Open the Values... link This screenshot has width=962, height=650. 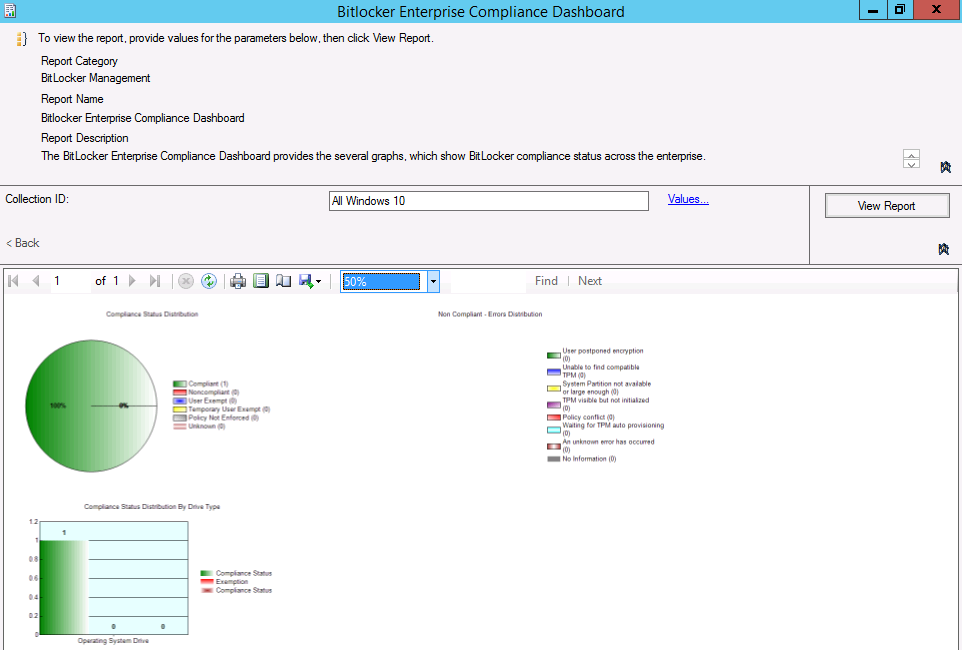[688, 199]
